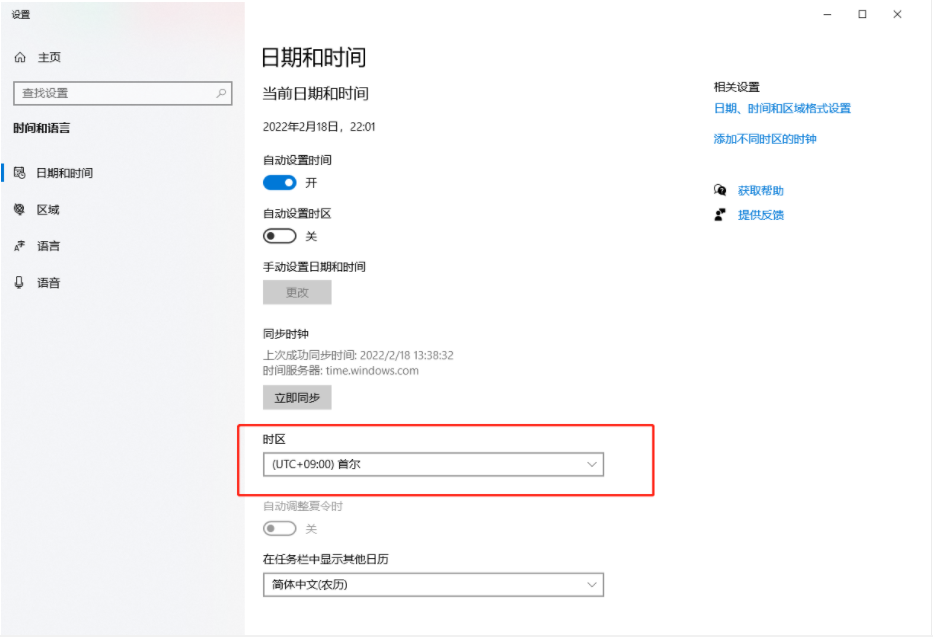This screenshot has height=637, width=933.
Task: Click the 区域 globe icon in sidebar
Action: pos(20,209)
